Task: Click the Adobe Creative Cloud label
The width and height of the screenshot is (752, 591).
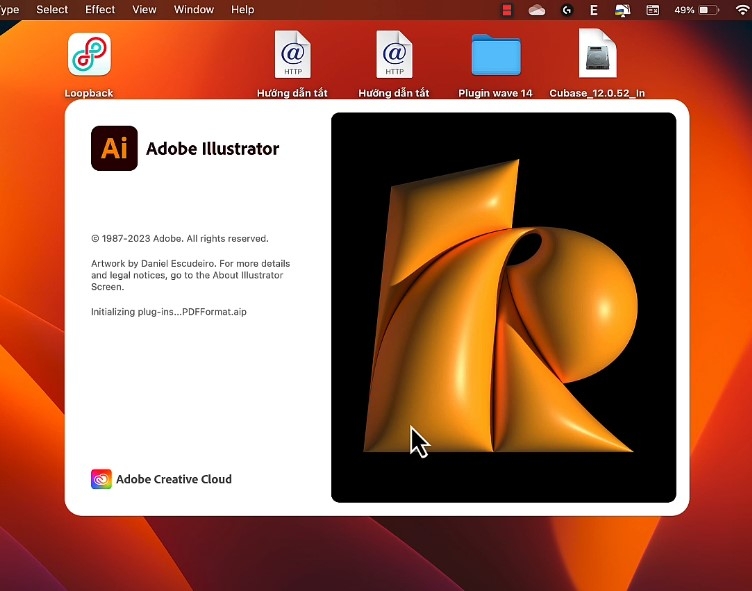Action: tap(174, 479)
